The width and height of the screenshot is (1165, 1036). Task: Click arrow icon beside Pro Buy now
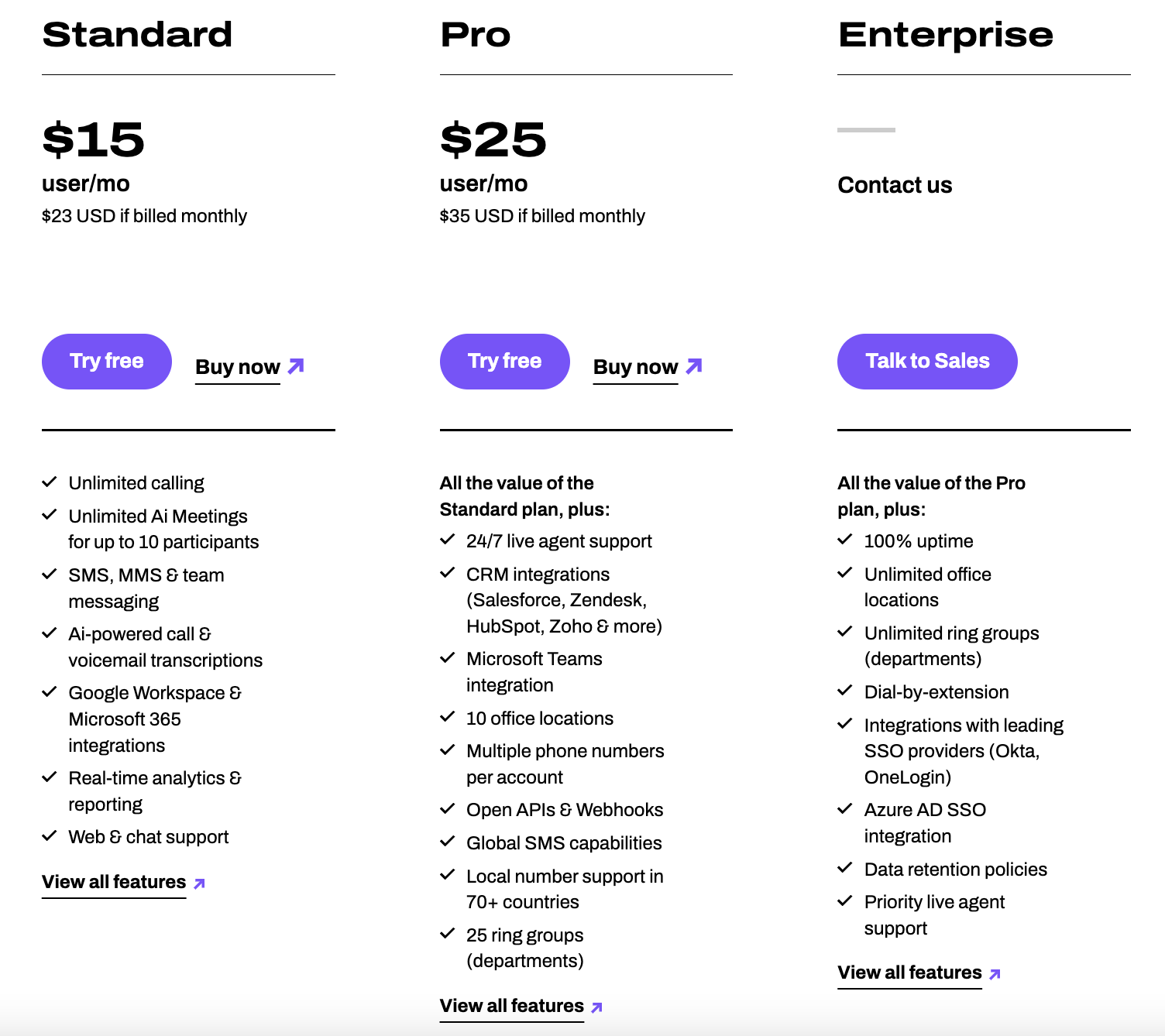[x=694, y=365]
